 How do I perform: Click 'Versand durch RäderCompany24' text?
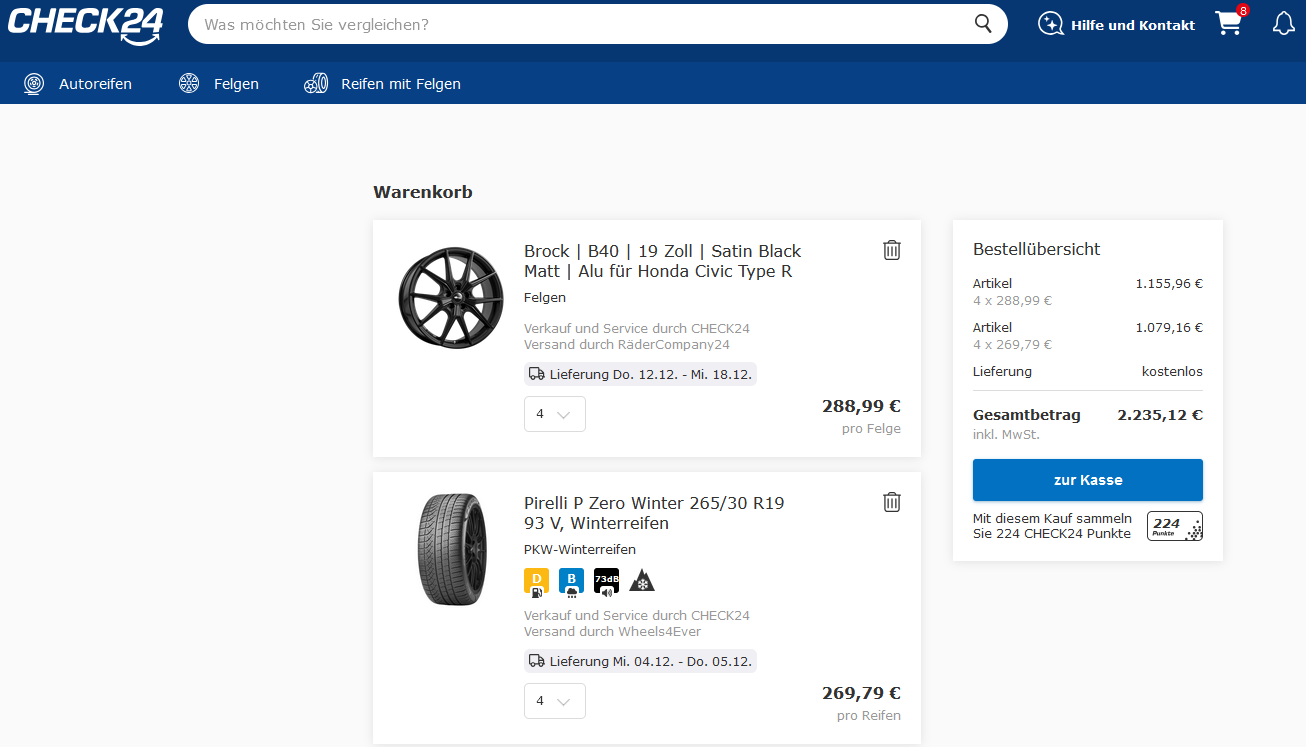pyautogui.click(x=627, y=345)
